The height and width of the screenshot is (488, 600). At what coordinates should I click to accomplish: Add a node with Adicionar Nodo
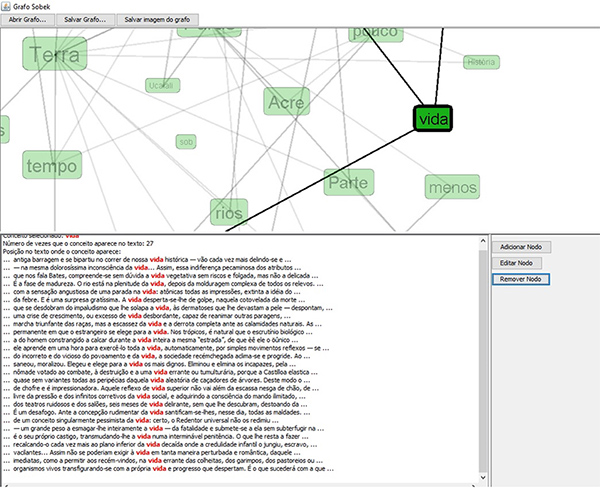[x=521, y=247]
